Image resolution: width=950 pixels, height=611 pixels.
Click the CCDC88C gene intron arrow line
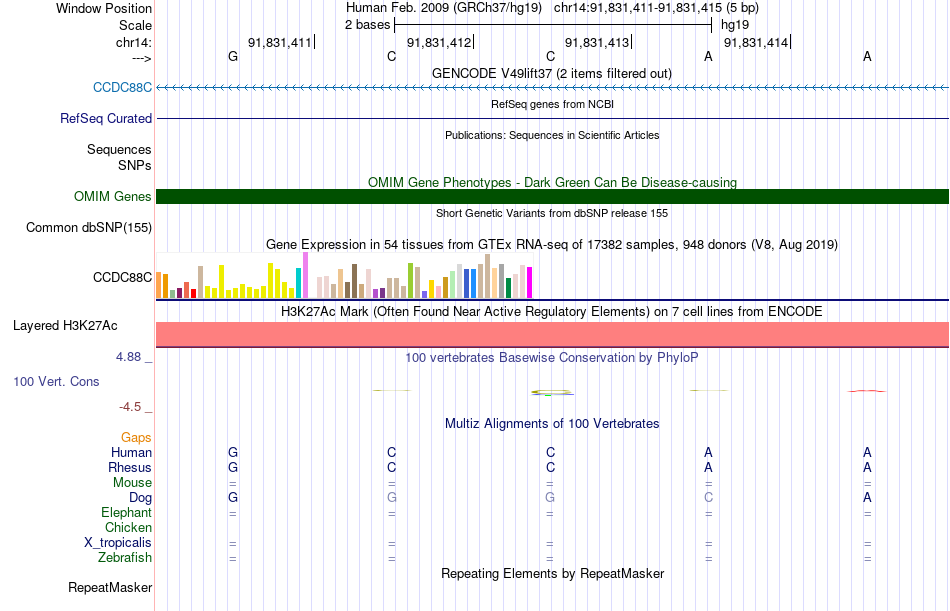[552, 87]
